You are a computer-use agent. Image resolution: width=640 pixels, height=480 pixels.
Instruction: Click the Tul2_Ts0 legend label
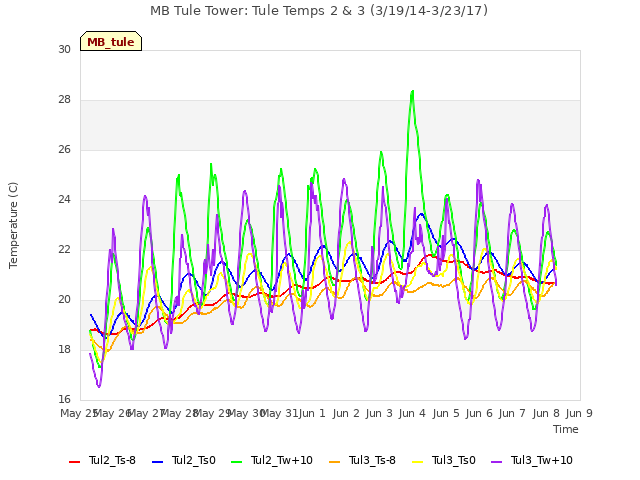[193, 460]
